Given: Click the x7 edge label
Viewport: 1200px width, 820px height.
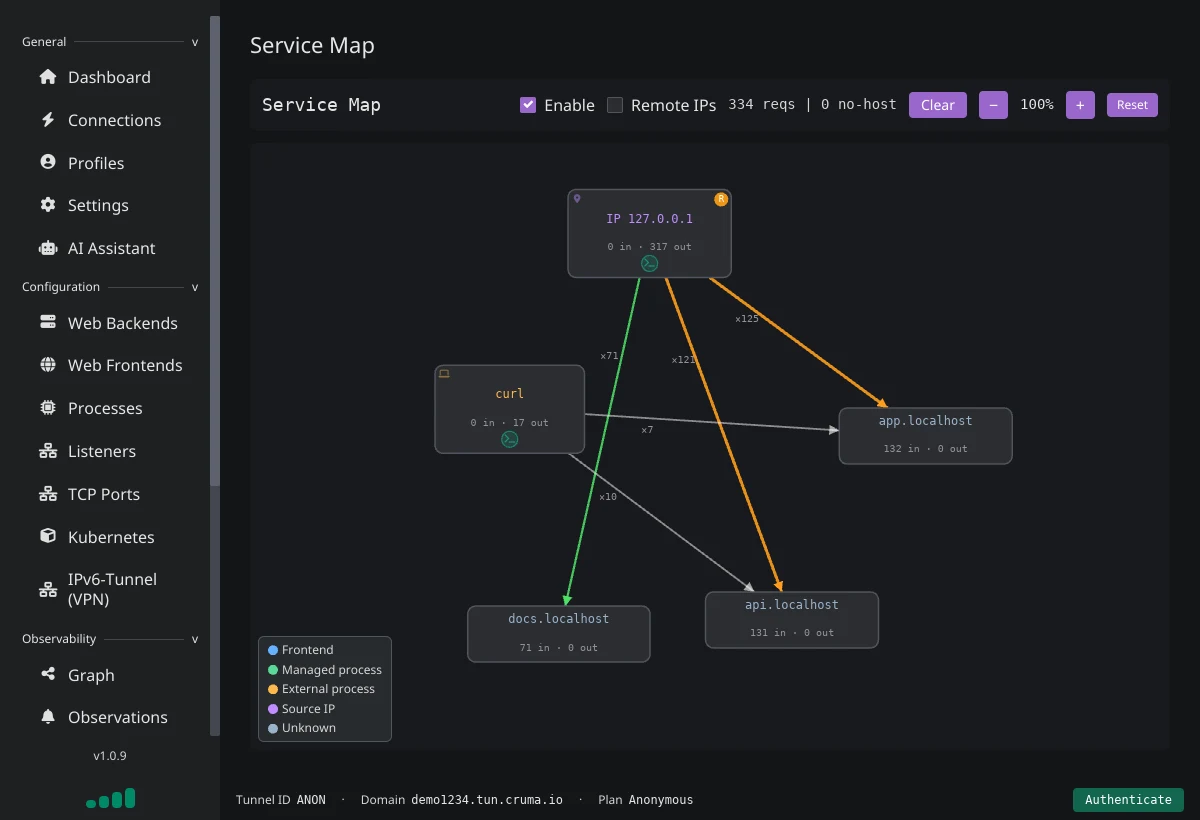Looking at the screenshot, I should tap(647, 430).
